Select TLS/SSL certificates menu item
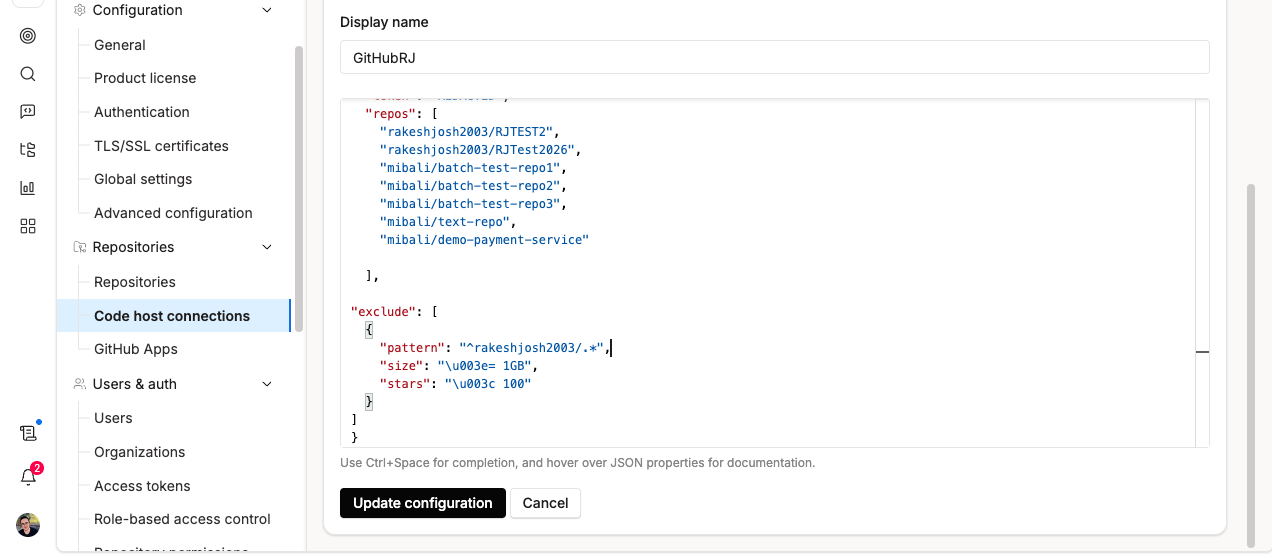Screen dimensions: 1272x558 tap(161, 146)
